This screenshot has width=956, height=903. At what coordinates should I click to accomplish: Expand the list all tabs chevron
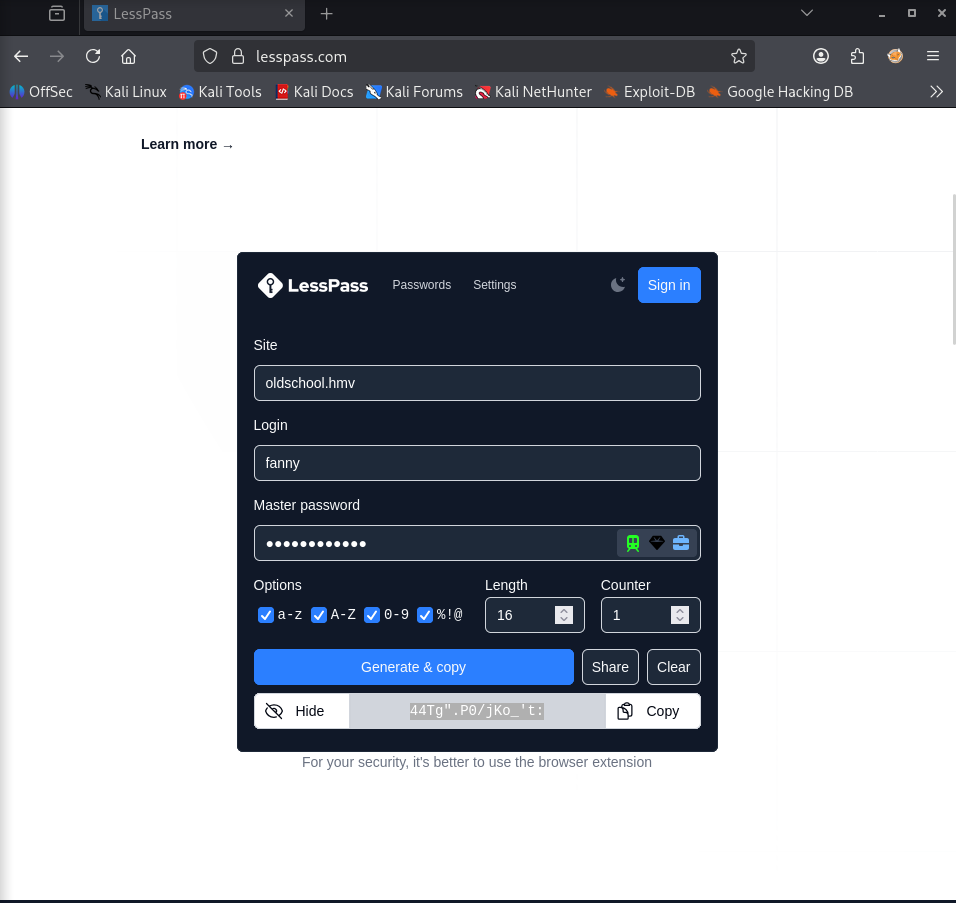(807, 13)
